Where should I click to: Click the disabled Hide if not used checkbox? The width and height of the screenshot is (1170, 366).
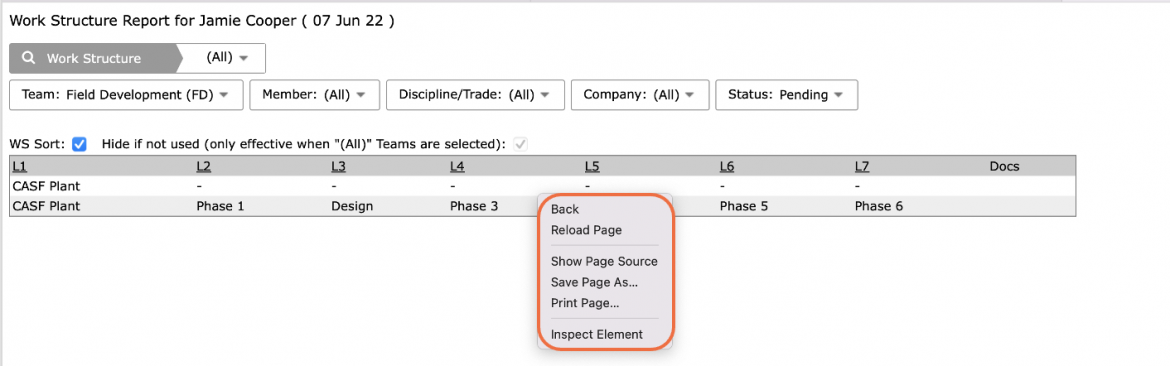(x=521, y=144)
